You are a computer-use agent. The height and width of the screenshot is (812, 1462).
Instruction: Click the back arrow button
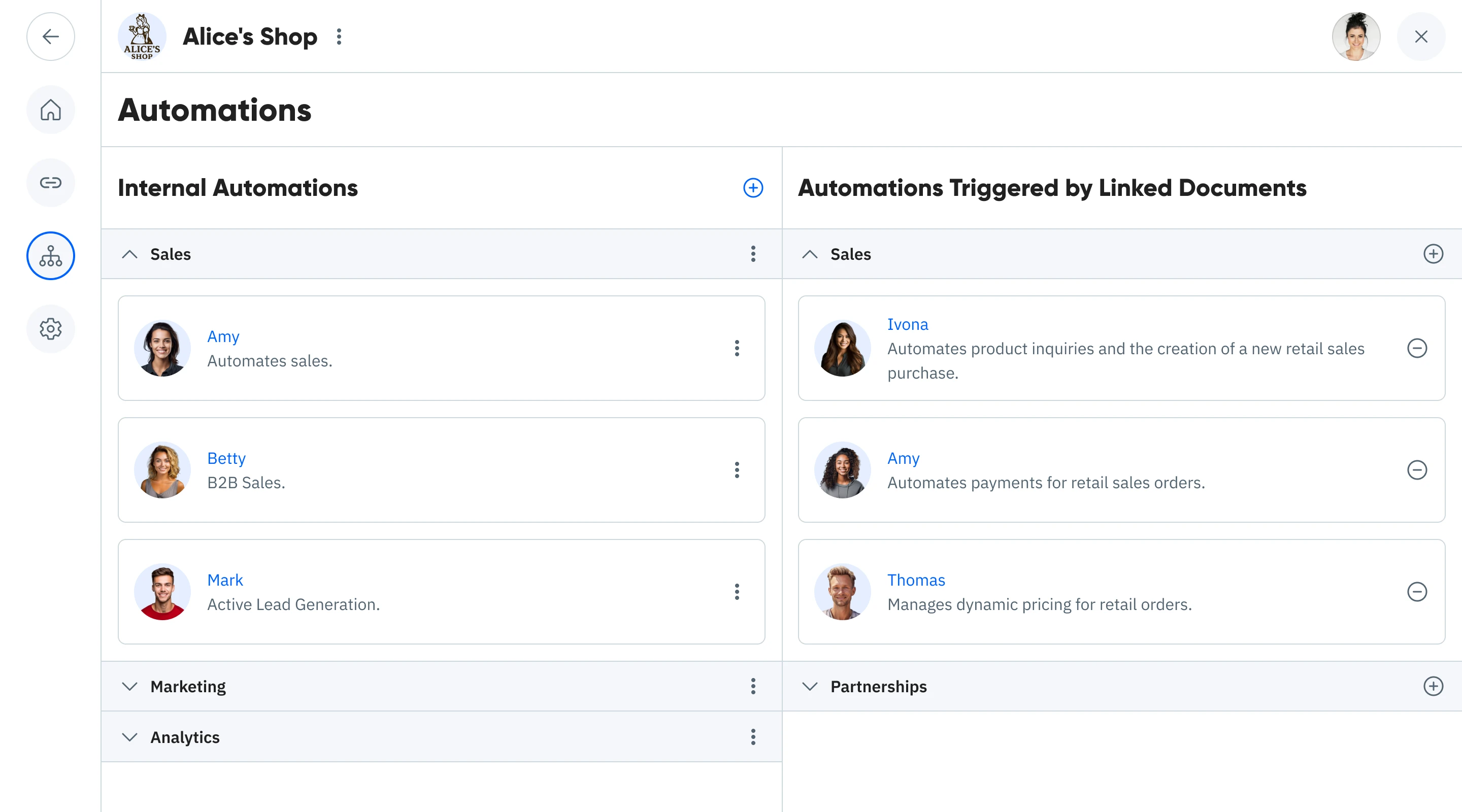click(51, 37)
